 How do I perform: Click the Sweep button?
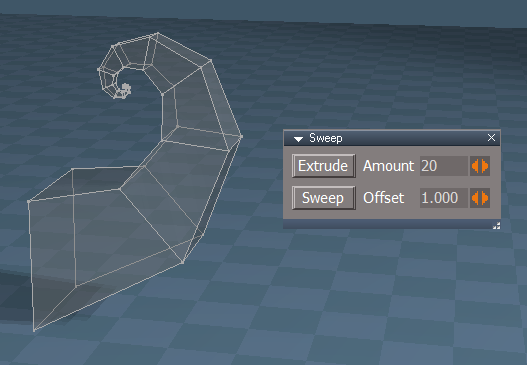pos(323,198)
